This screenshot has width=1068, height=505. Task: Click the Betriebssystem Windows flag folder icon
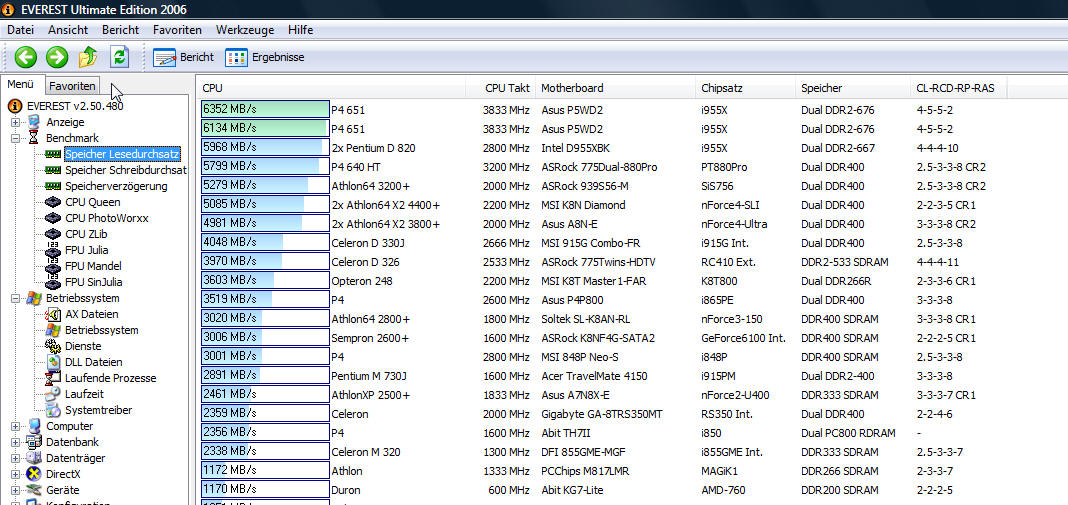point(34,299)
